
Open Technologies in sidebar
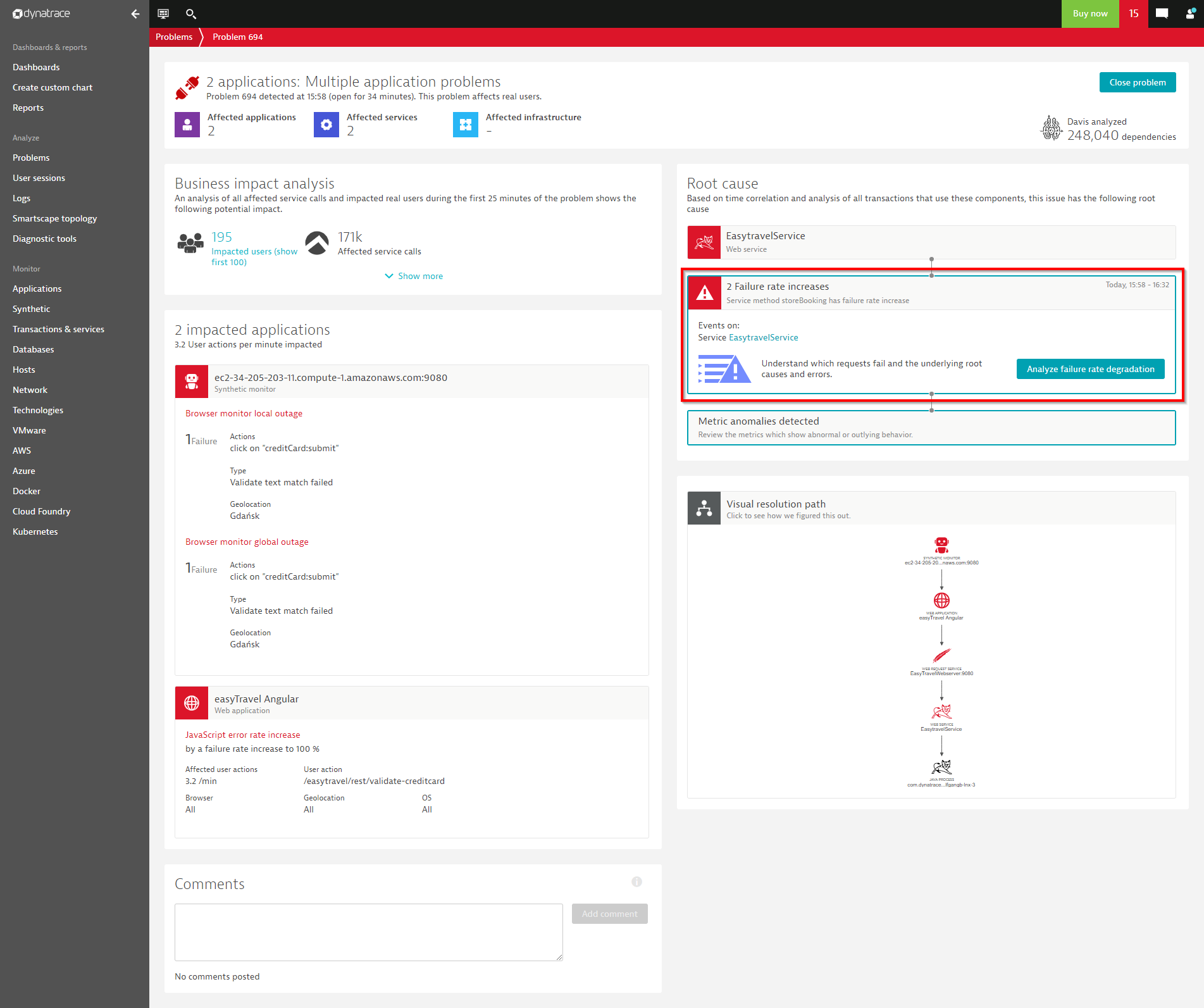tap(38, 410)
